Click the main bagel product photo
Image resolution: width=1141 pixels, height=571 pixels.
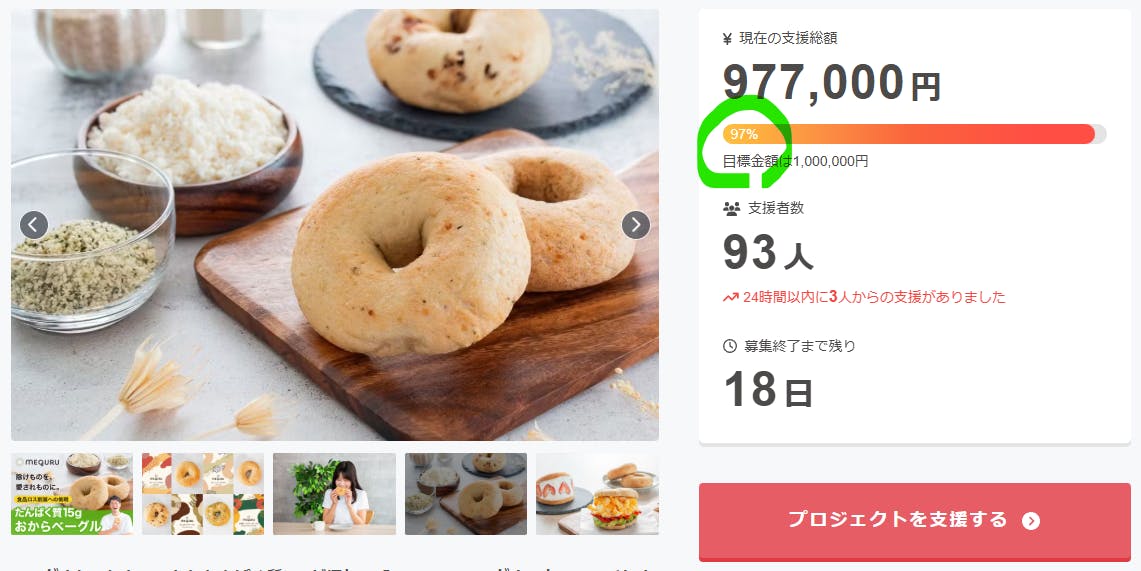tap(335, 225)
